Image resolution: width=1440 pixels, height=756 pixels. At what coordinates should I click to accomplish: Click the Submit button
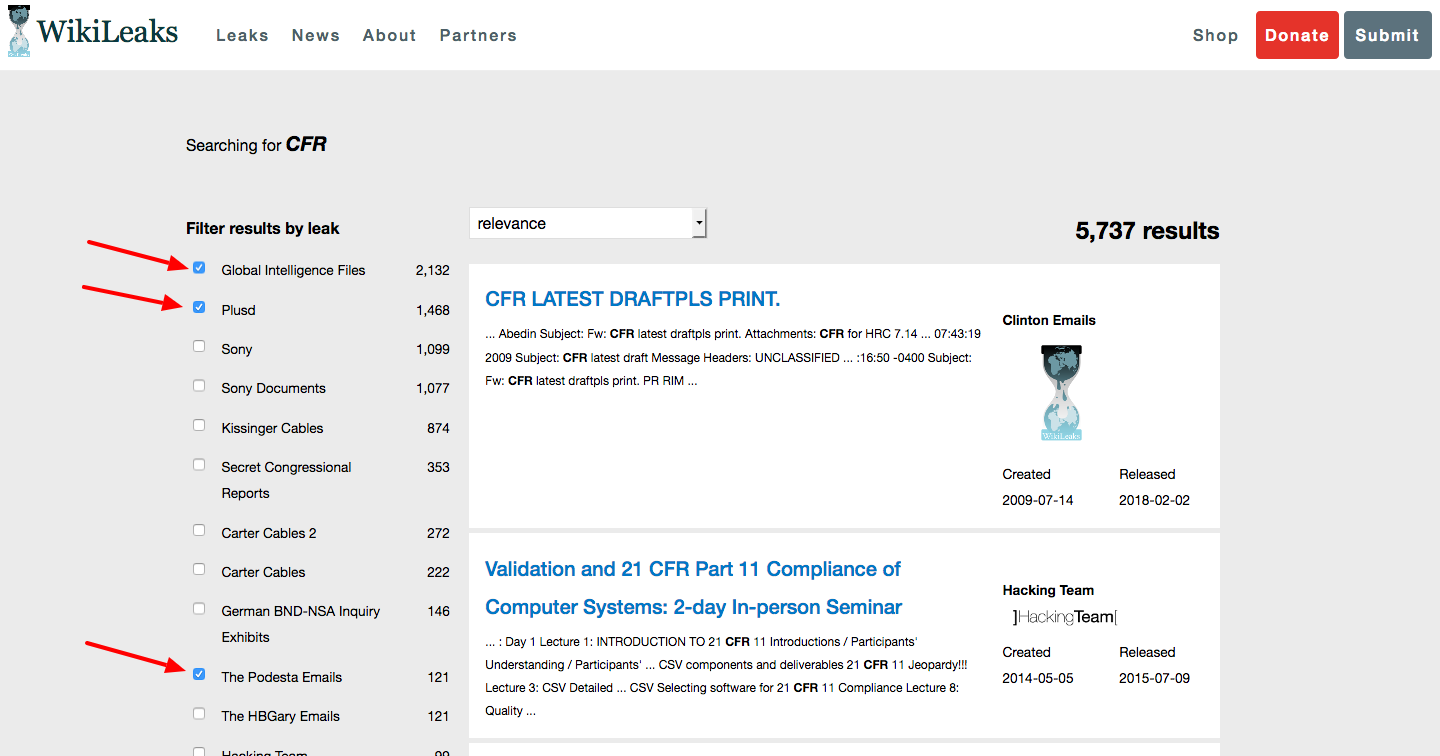[1387, 35]
